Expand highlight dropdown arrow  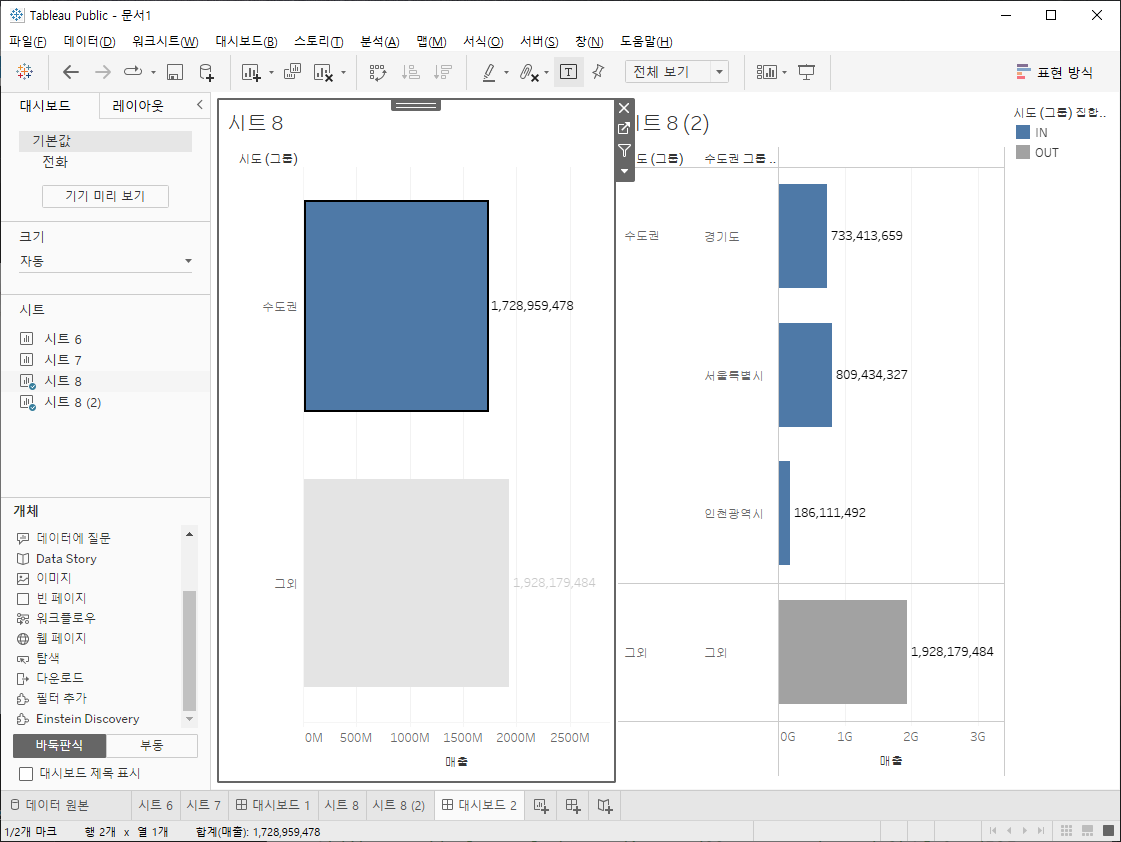pos(506,72)
